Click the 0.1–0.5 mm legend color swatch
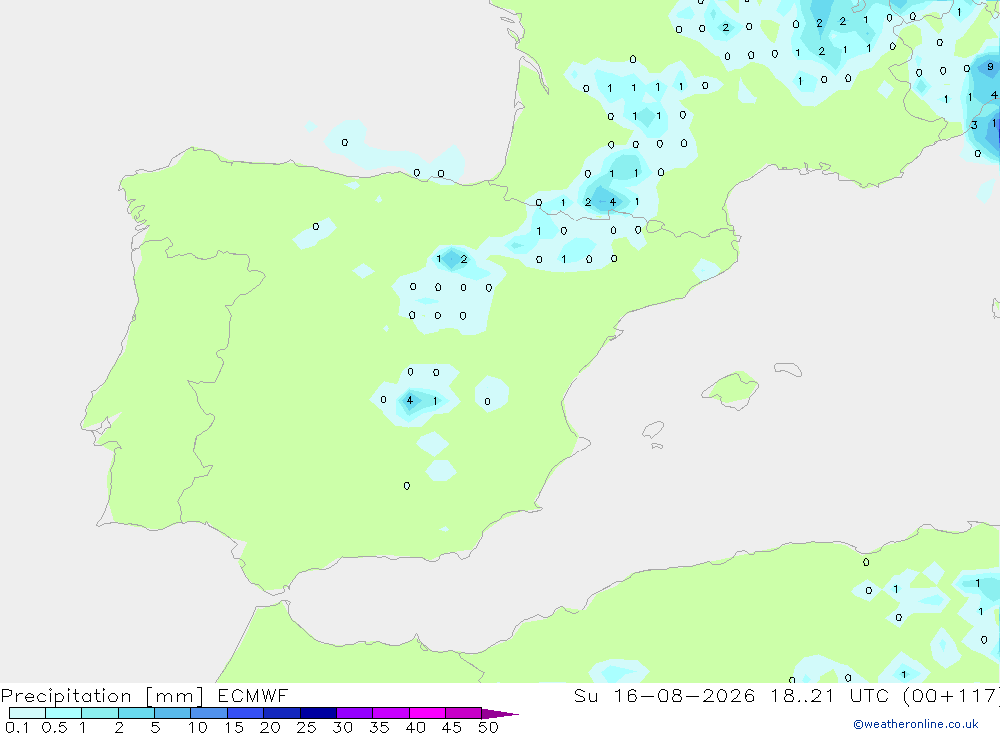Image resolution: width=1000 pixels, height=733 pixels. (x=27, y=713)
